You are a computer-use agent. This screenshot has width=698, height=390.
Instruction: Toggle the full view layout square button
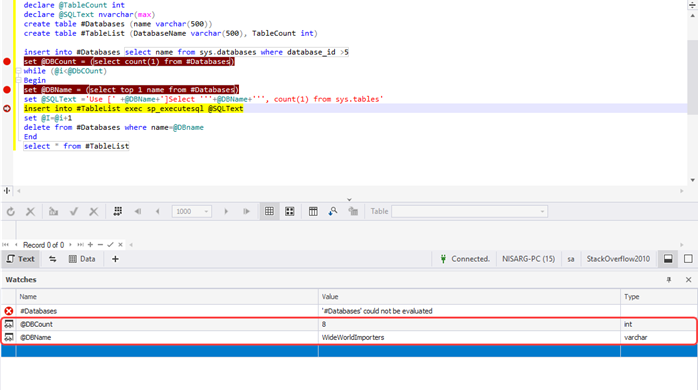point(688,259)
